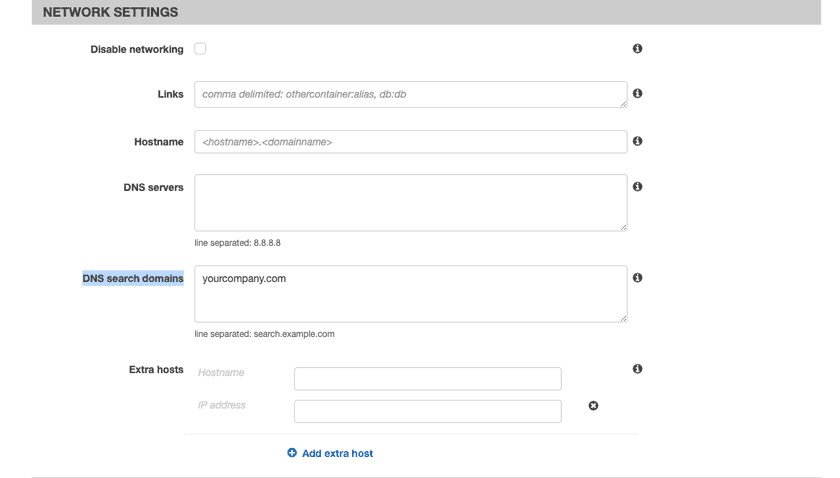Select the DNS servers text area
Viewport: 840px width, 478px height.
[x=410, y=203]
